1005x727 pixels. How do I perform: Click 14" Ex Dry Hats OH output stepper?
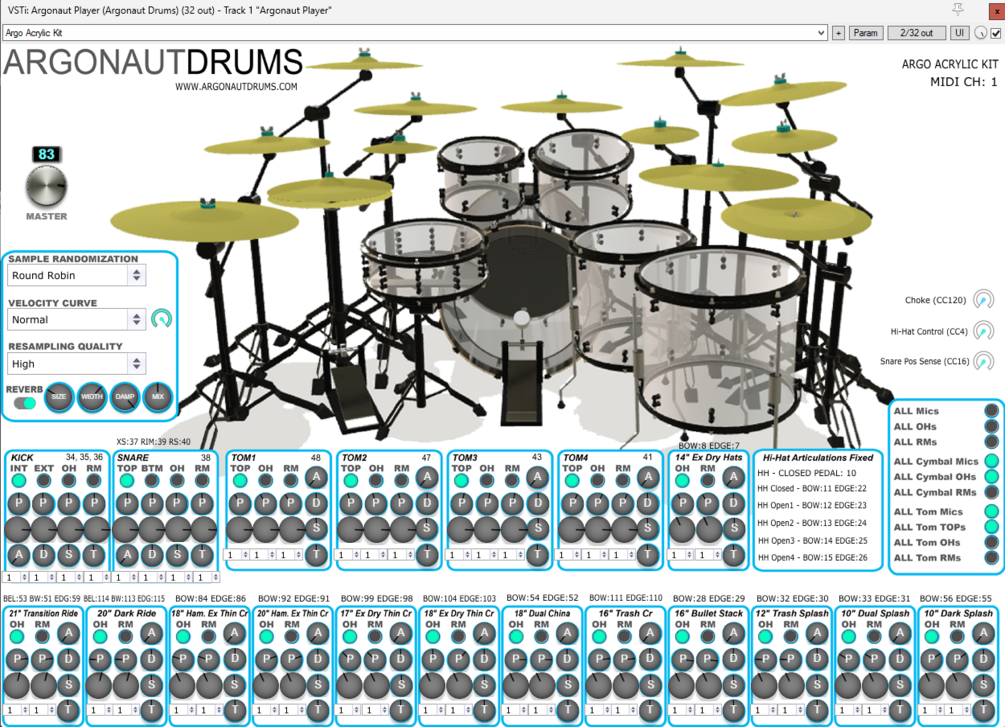681,555
